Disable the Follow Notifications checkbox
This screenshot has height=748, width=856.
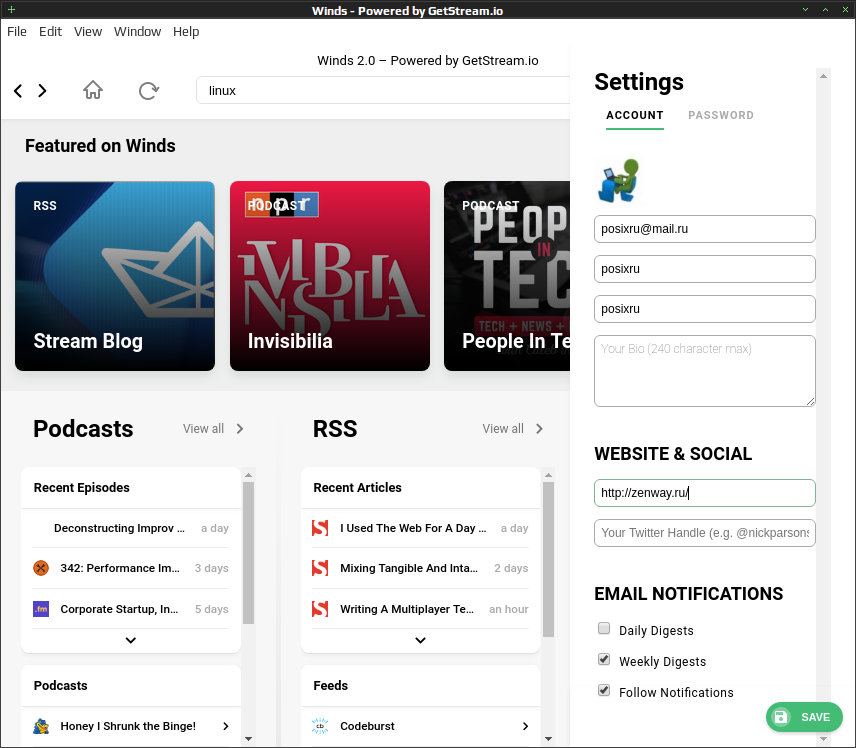(604, 691)
